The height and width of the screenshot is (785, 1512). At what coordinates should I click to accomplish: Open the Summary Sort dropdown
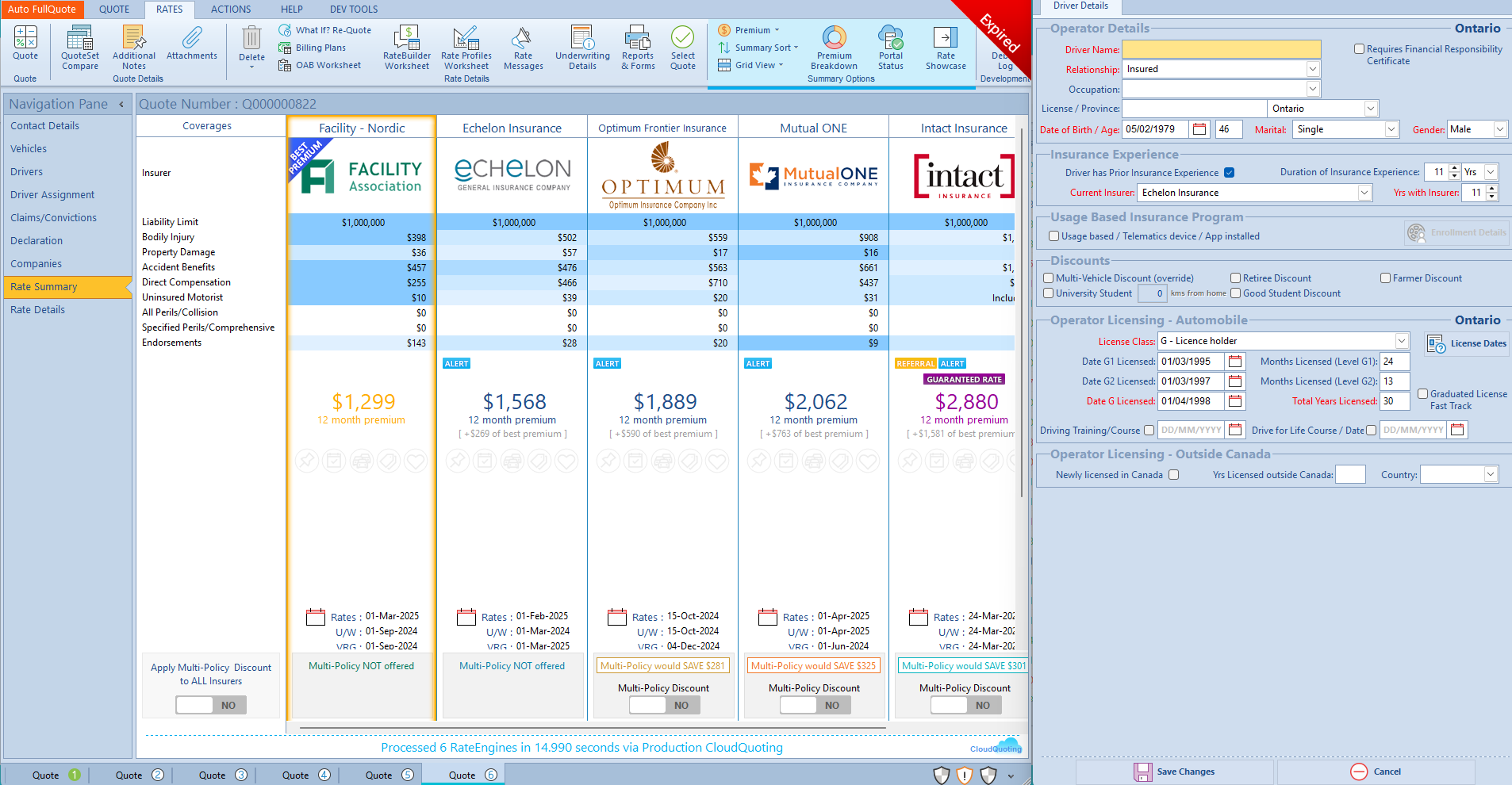(x=758, y=48)
